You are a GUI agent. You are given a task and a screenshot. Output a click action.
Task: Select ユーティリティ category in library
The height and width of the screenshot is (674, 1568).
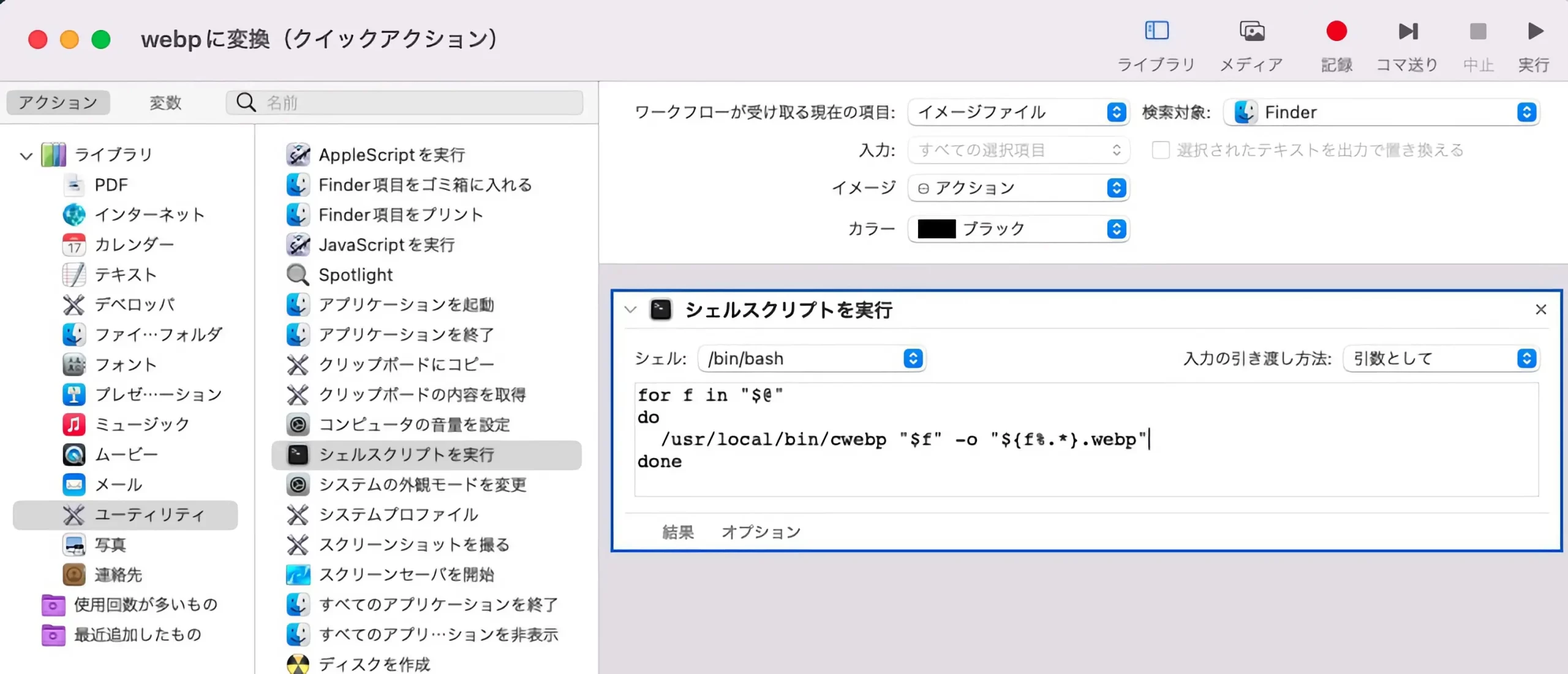pos(125,515)
